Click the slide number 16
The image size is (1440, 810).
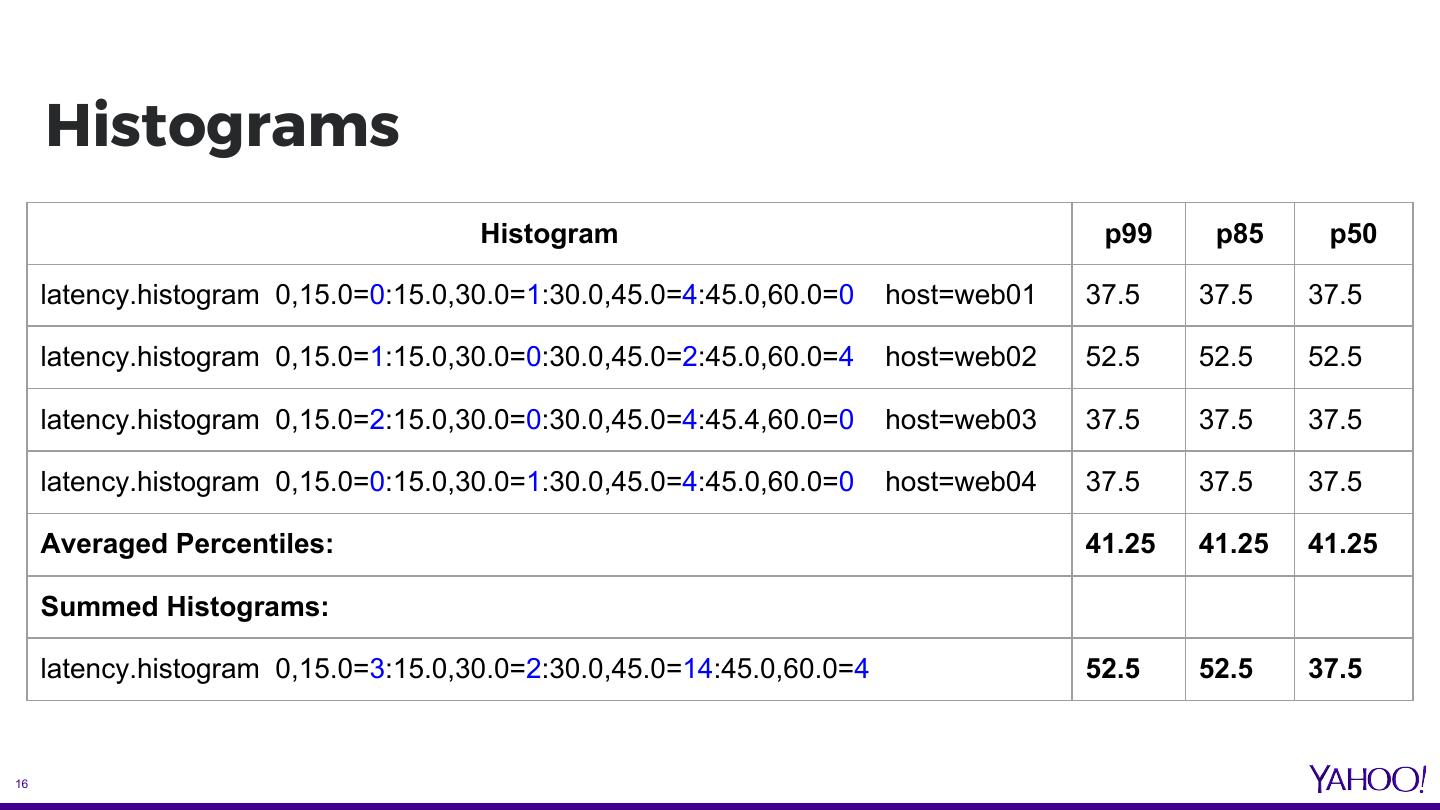[21, 784]
